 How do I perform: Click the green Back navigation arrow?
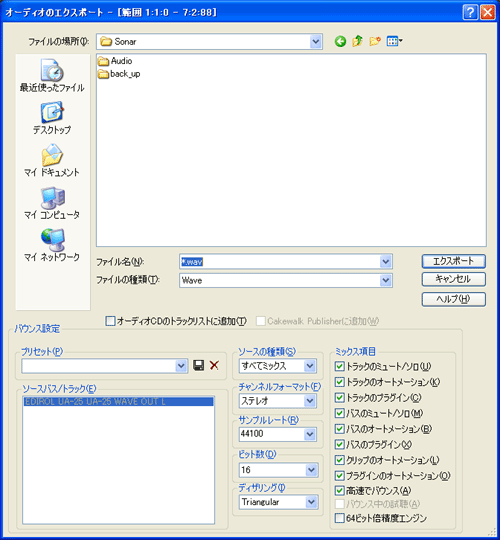(x=340, y=42)
